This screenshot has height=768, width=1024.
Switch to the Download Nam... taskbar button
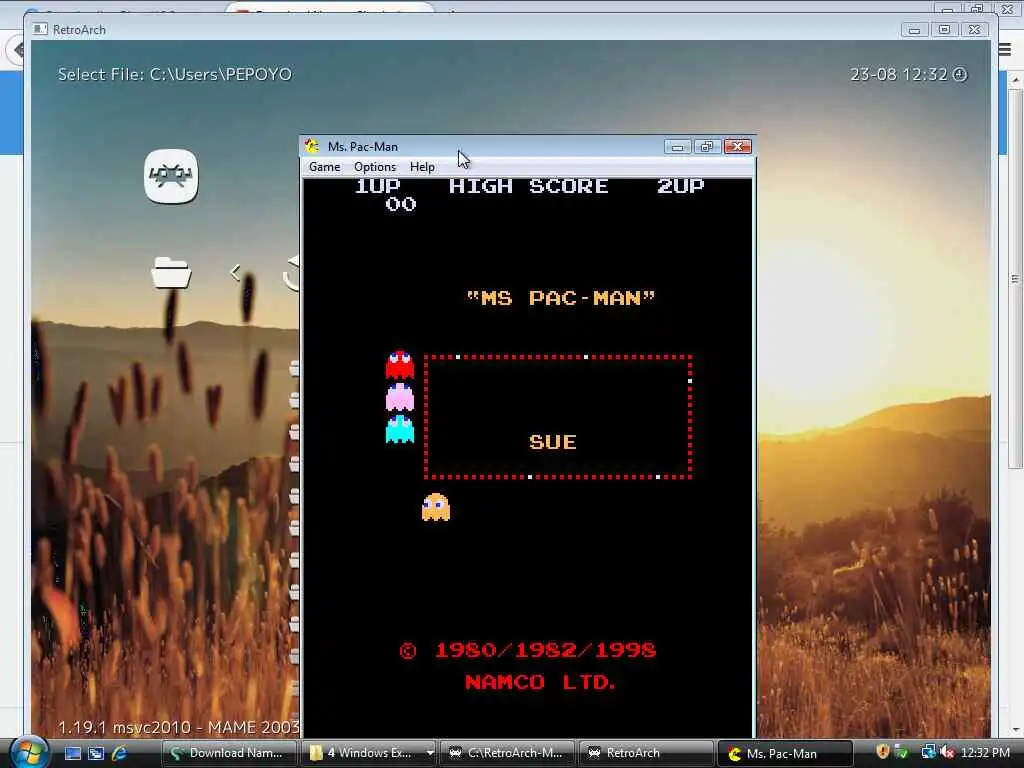(229, 753)
